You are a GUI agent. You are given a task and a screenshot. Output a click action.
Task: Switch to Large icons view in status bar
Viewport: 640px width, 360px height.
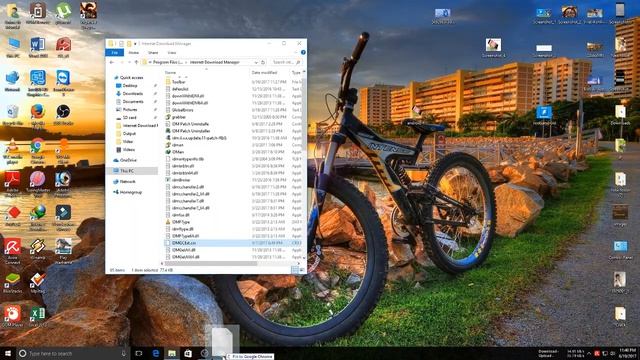point(302,270)
